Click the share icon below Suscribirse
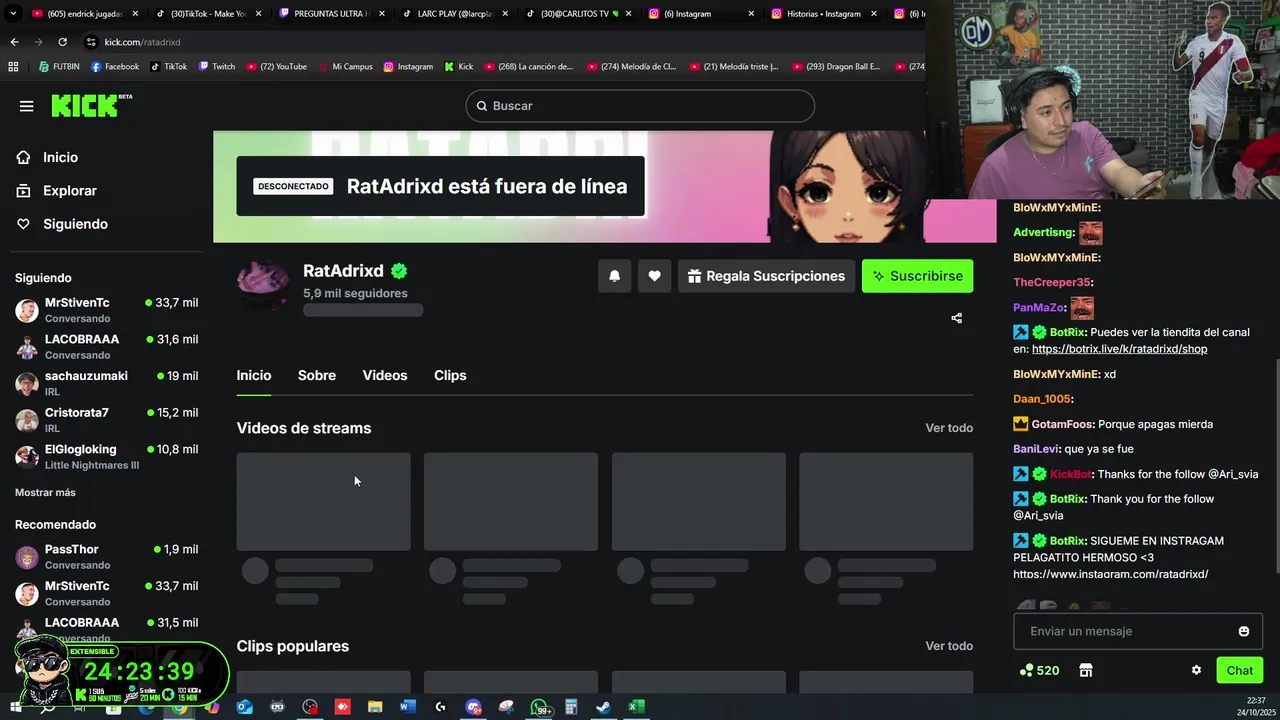Screen dimensions: 1280x720 [x=957, y=318]
